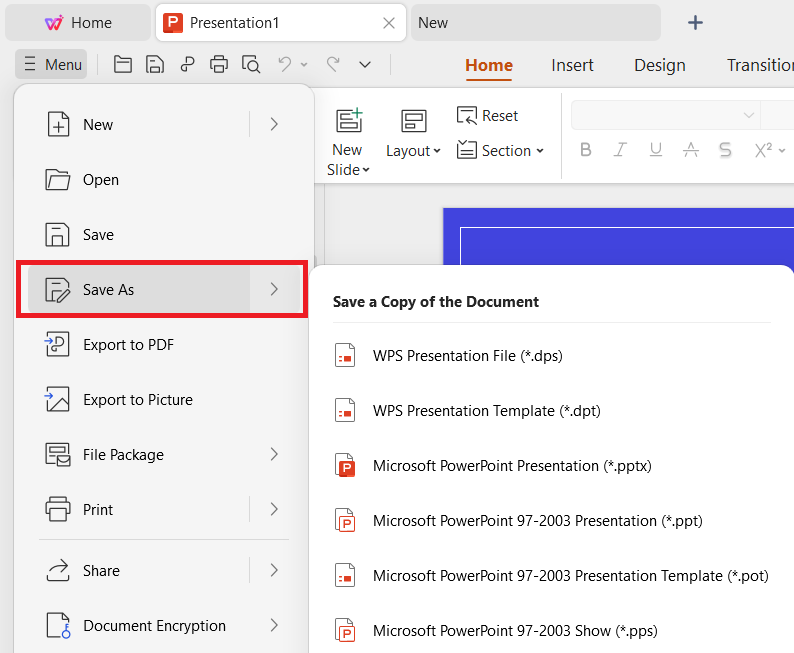Save as WPS Presentation File (*.dps)

tap(552, 355)
